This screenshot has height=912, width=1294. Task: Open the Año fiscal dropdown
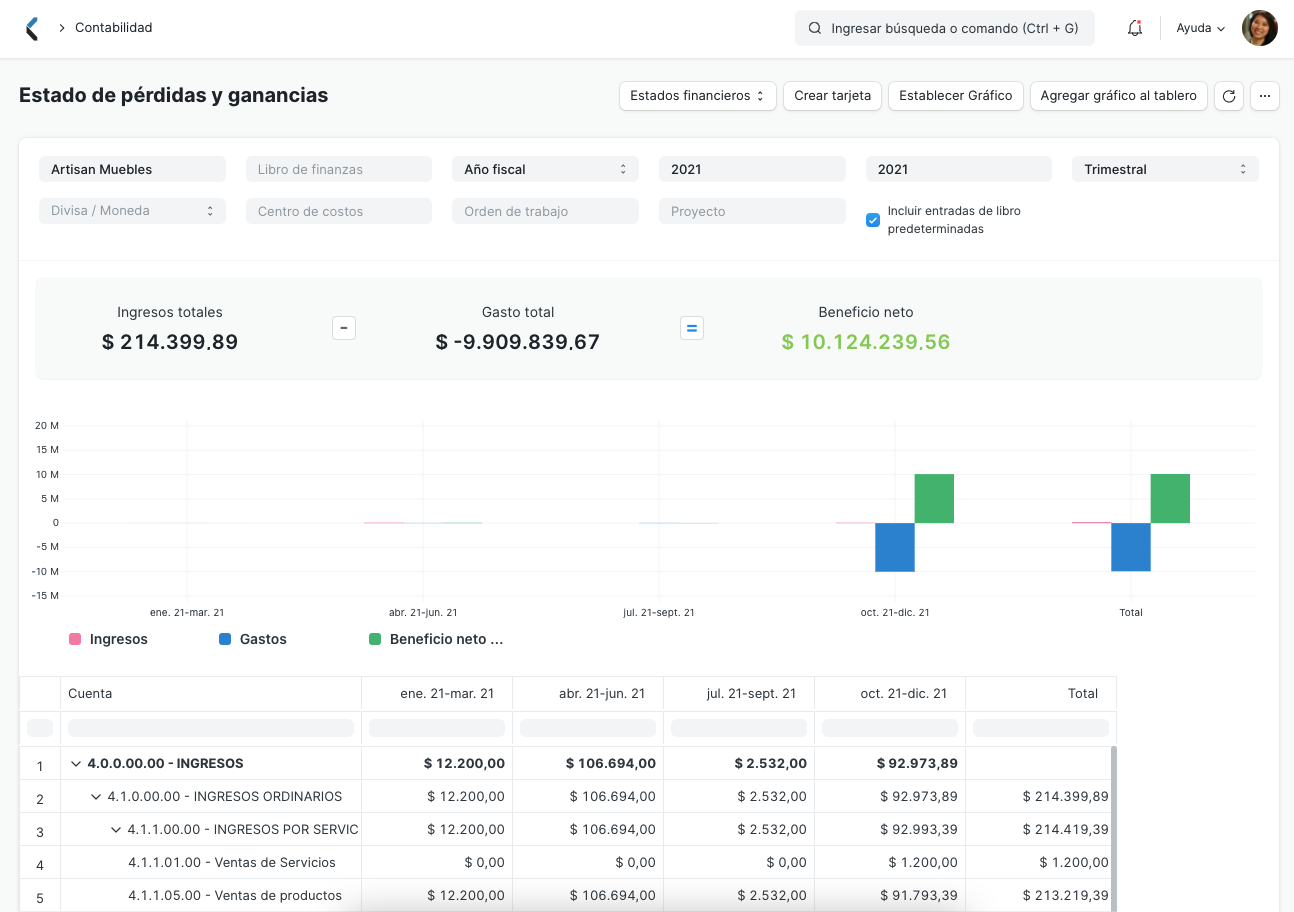(545, 169)
